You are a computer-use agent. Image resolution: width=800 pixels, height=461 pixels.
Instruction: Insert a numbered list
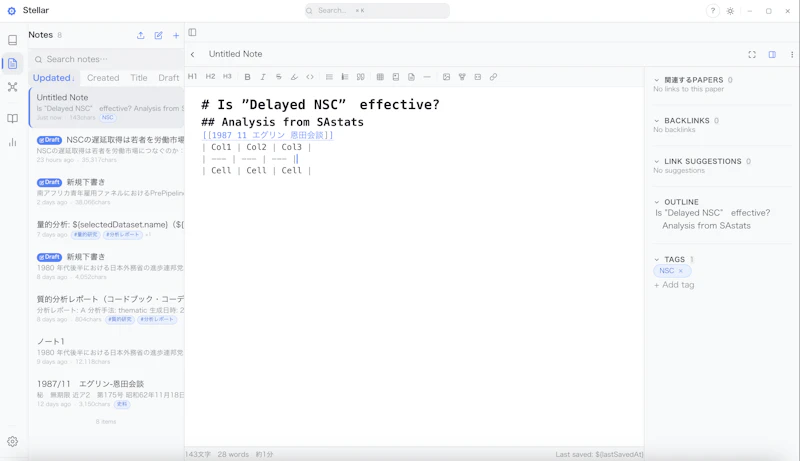[345, 77]
